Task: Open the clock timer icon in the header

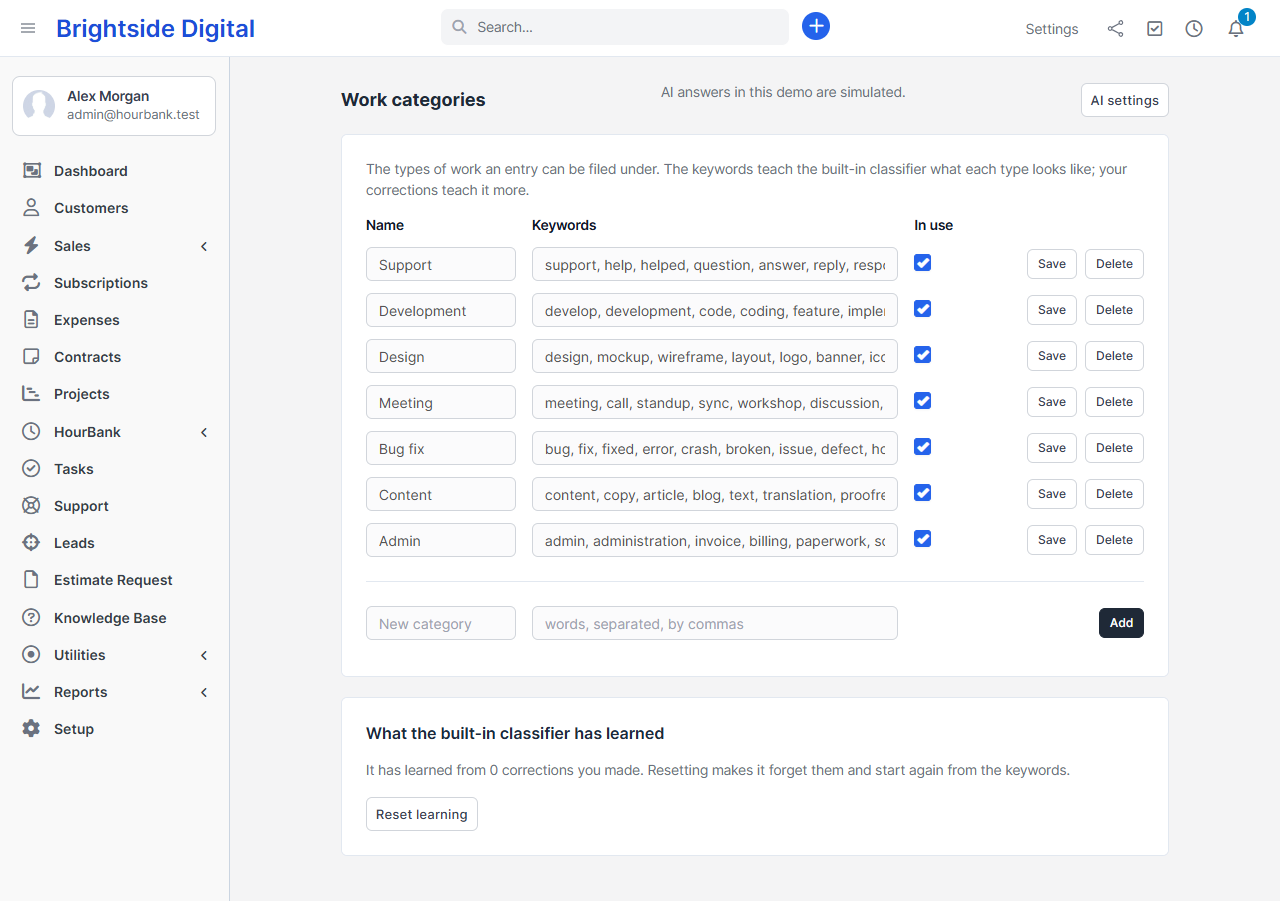Action: [x=1194, y=29]
